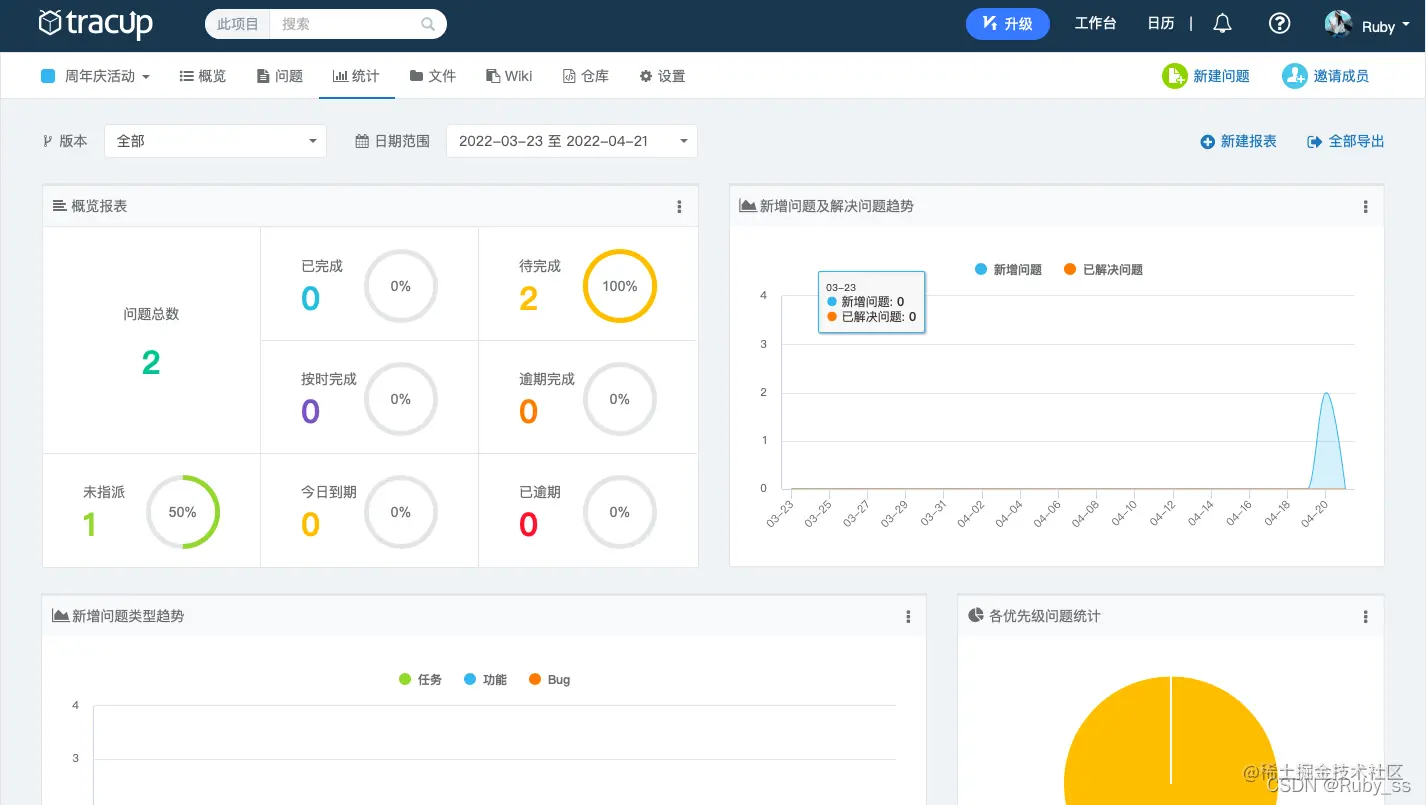Open the date range dropdown

[572, 141]
